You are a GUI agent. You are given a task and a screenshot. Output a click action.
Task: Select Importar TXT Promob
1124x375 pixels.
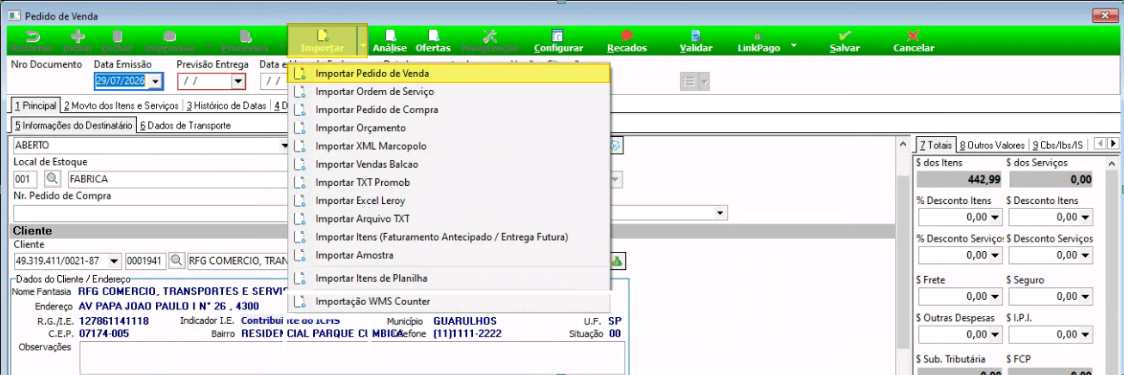click(x=449, y=182)
